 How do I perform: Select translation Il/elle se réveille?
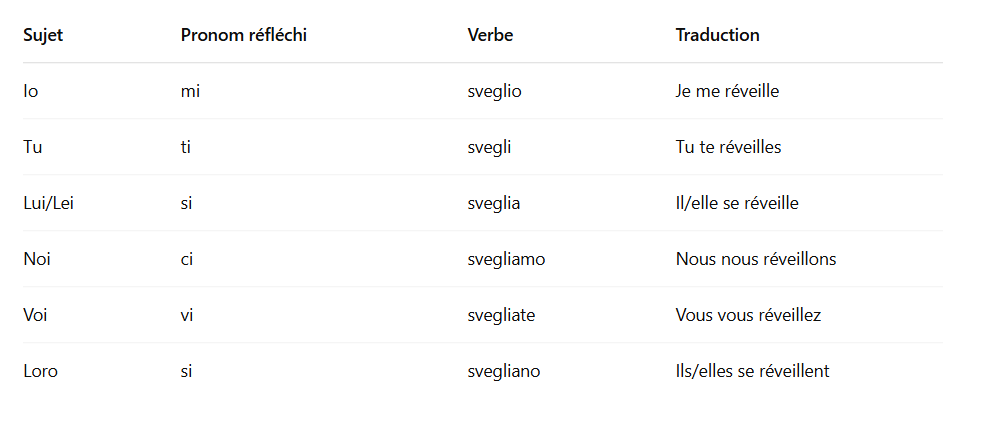coord(737,203)
